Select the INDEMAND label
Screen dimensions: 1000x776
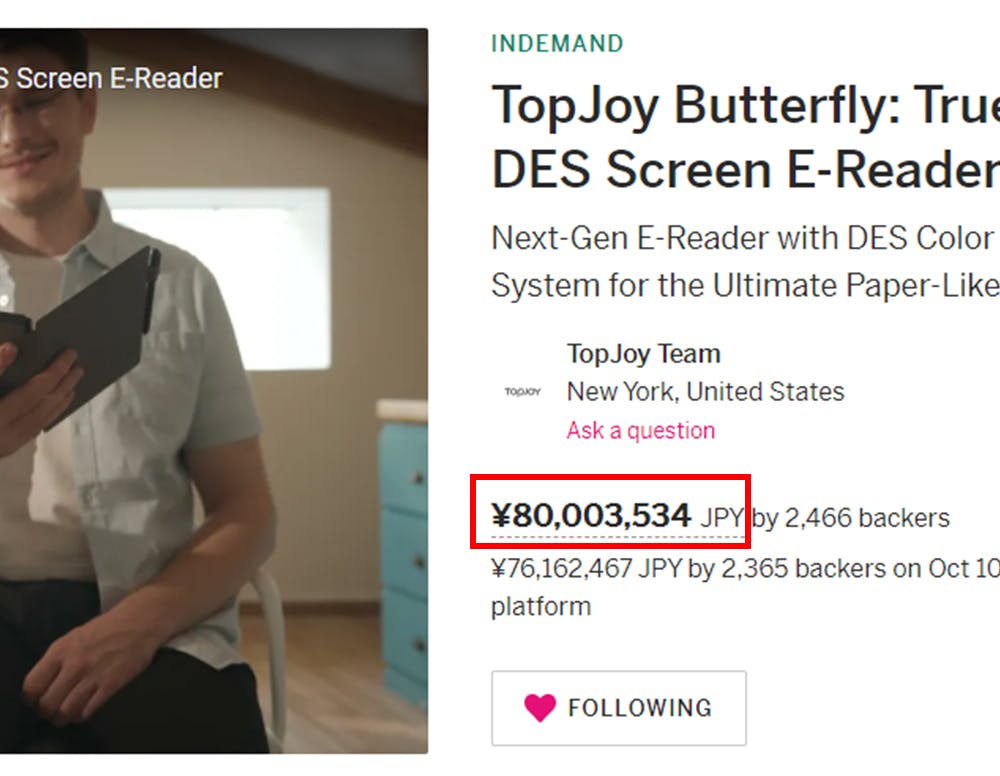click(x=557, y=43)
